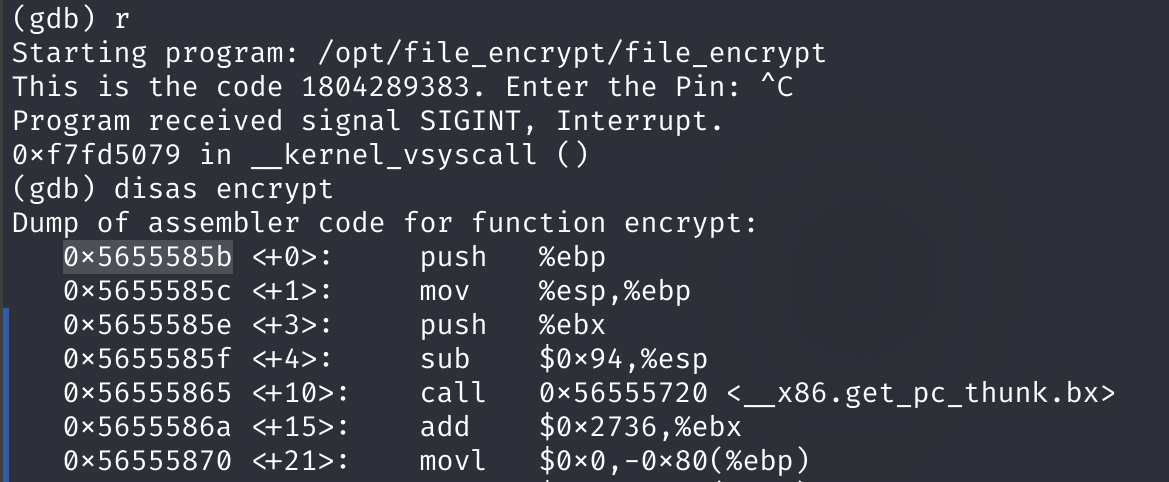Click the call instruction mnemonic
The image size is (1169, 482).
coord(453,393)
